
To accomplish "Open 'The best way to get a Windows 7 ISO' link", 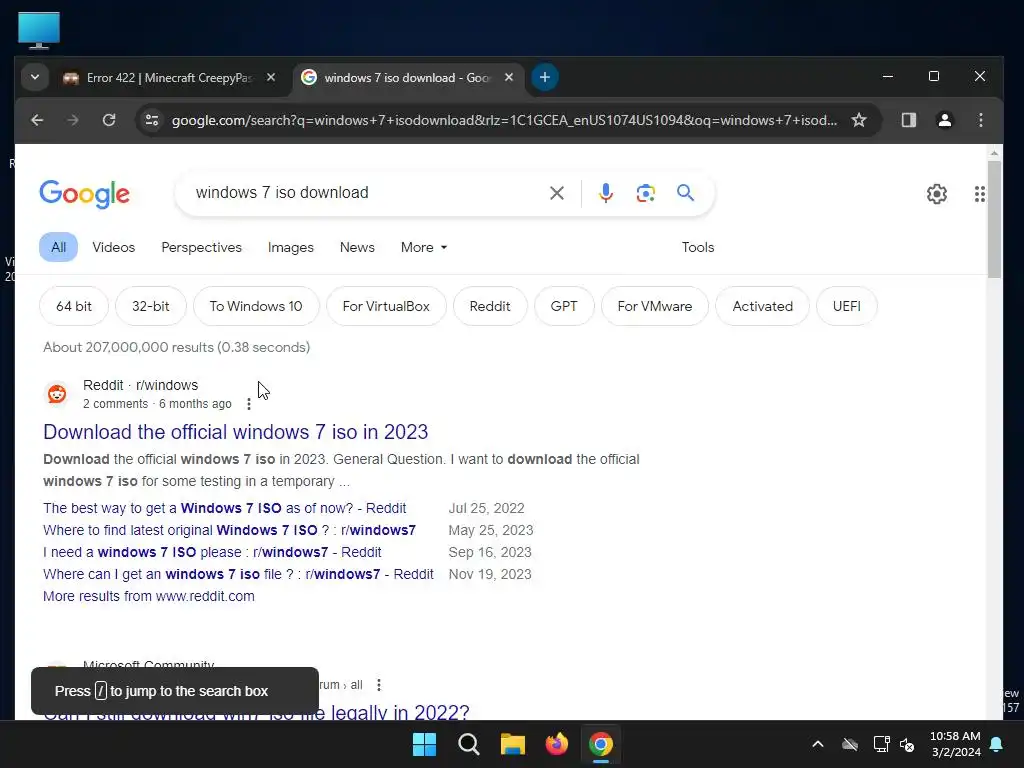I will 225,508.
